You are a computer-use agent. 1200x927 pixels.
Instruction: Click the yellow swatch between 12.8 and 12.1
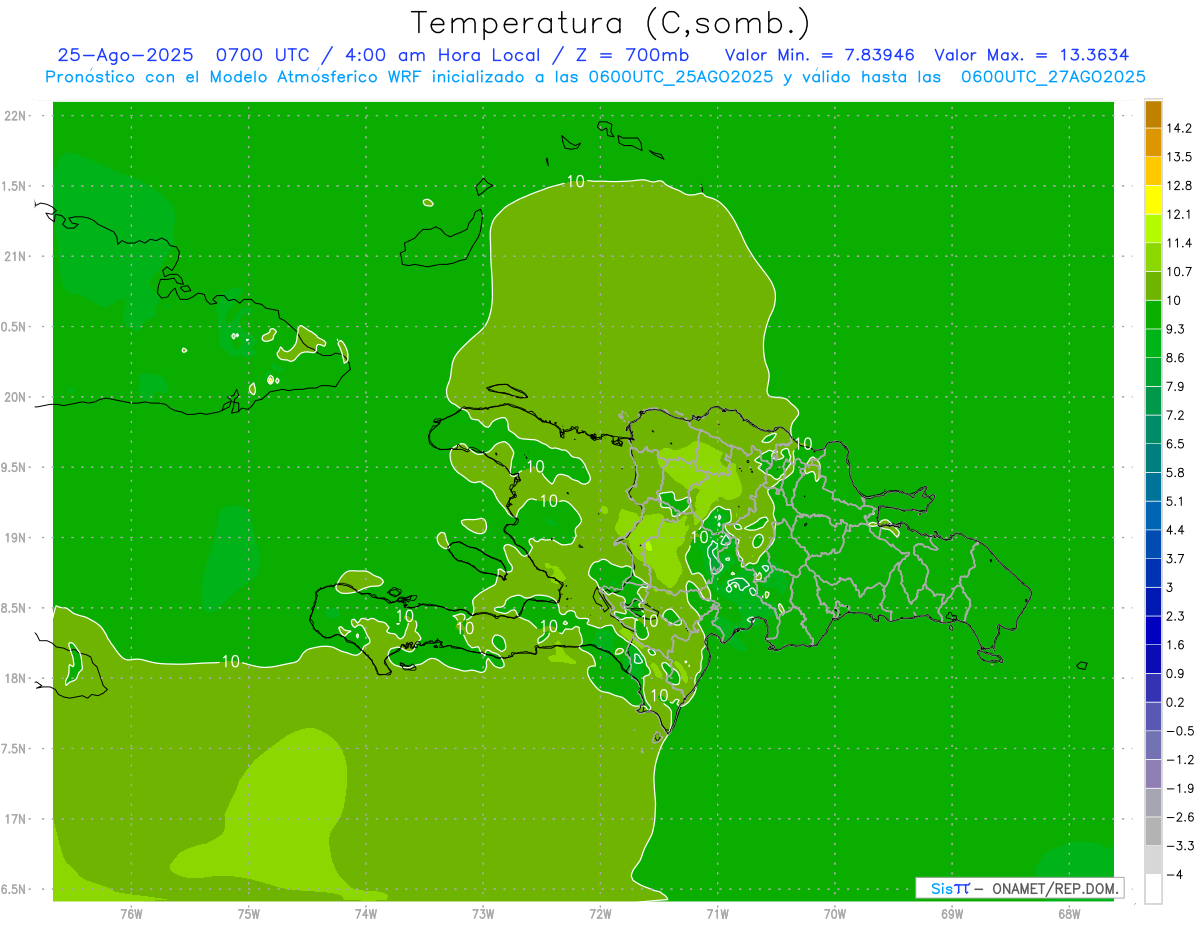pyautogui.click(x=1153, y=200)
